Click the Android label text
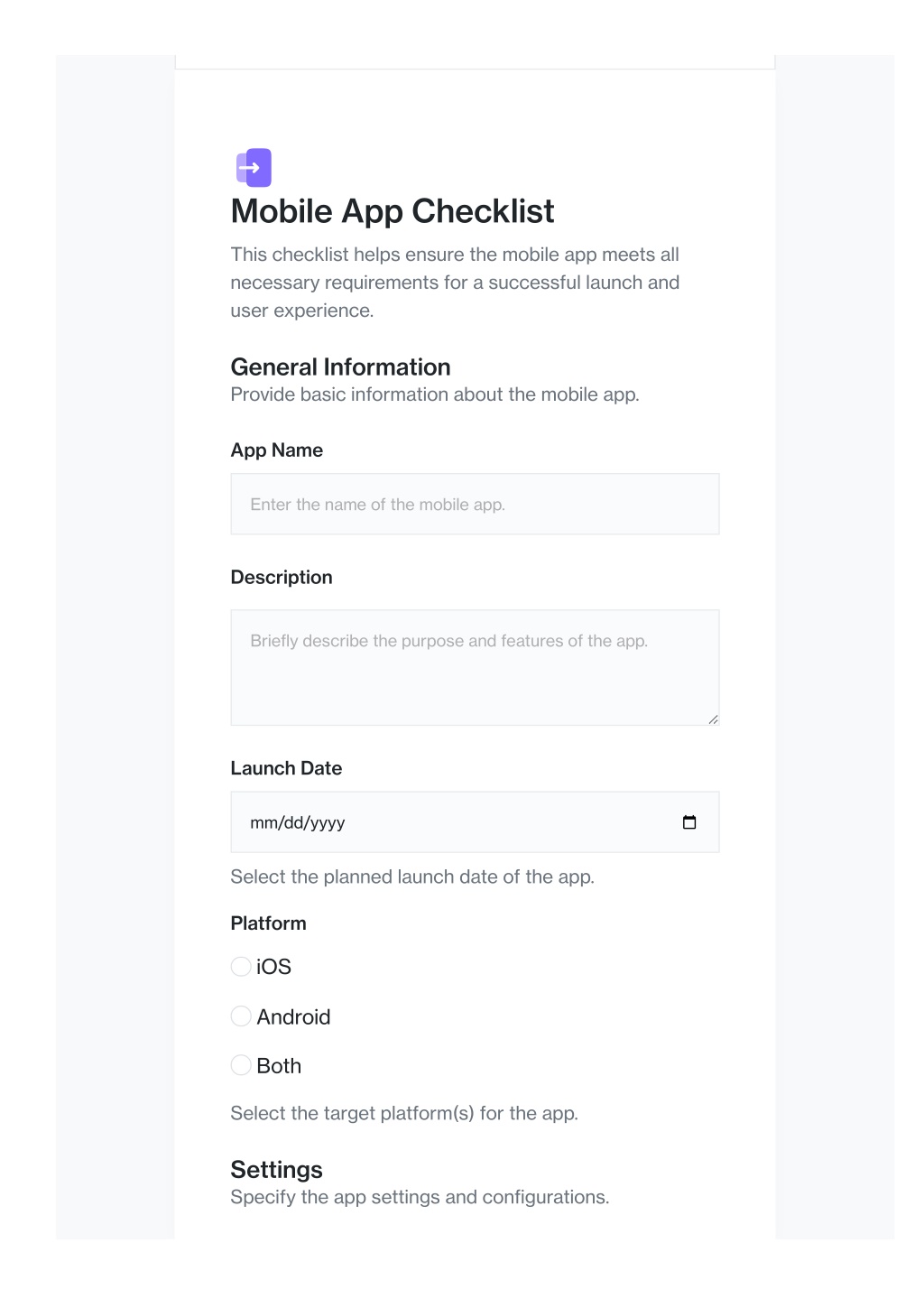 point(293,1017)
